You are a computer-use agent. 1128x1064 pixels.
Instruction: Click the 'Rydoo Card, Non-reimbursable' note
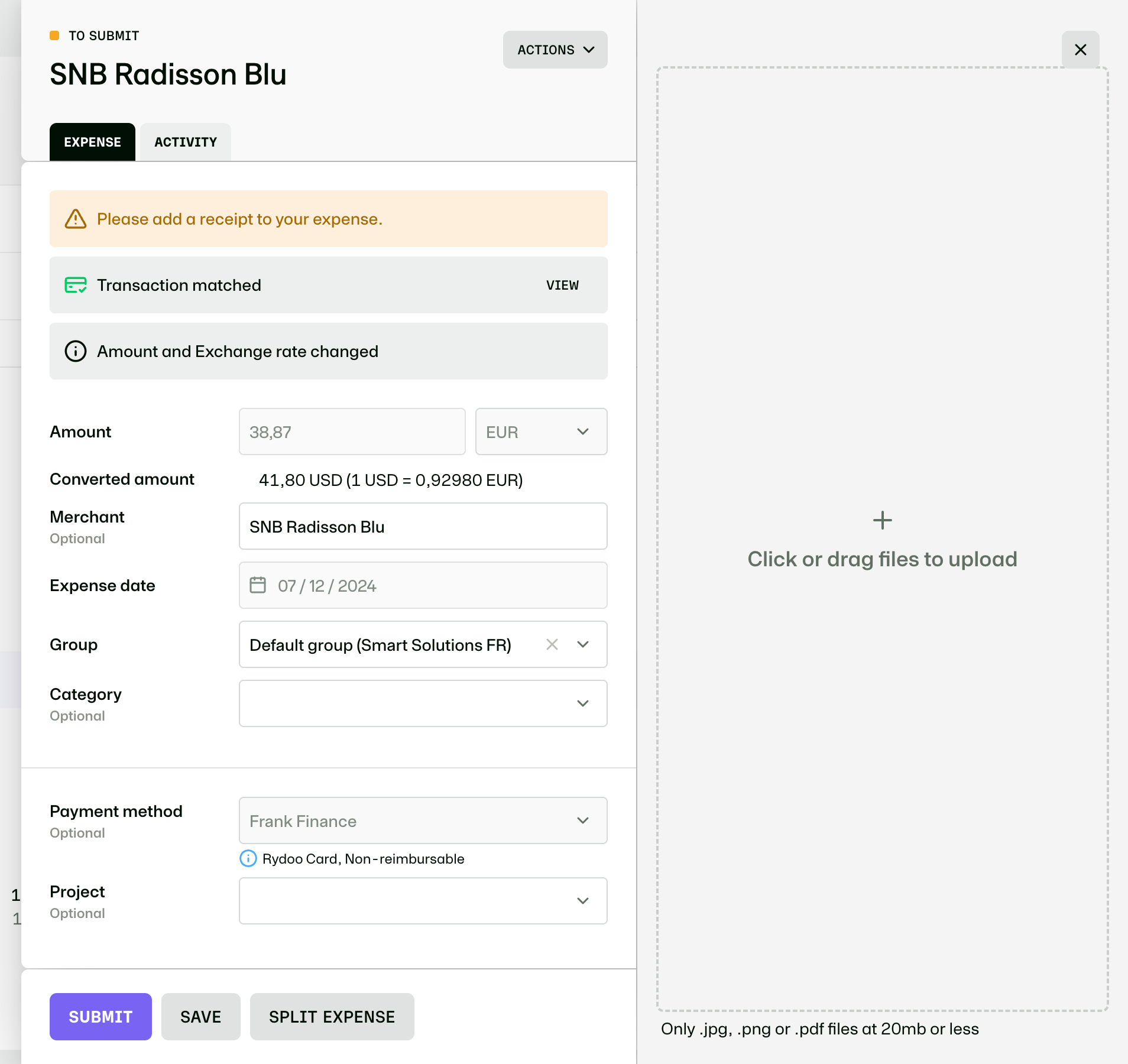point(363,859)
